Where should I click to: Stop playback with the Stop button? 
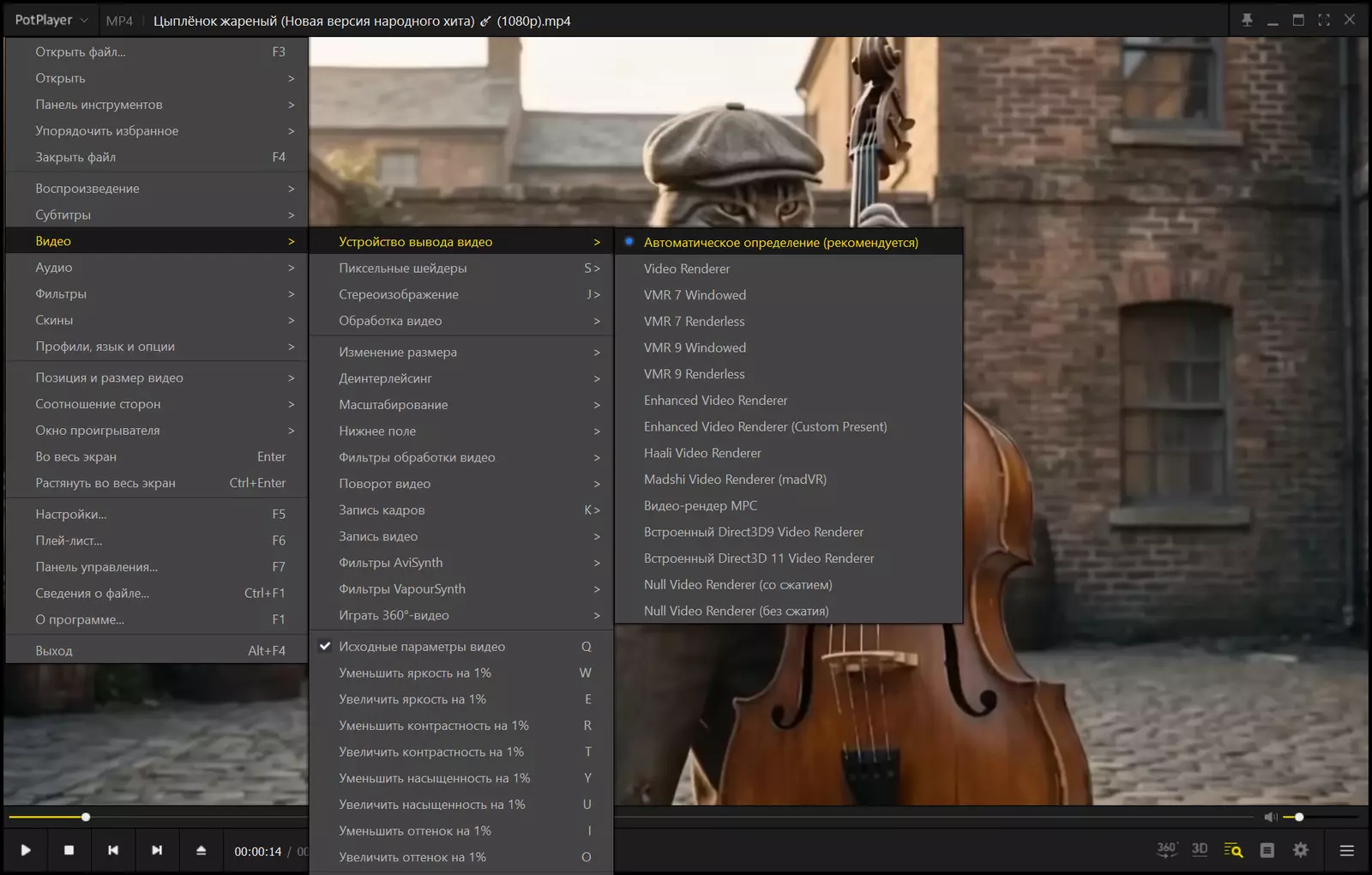69,850
